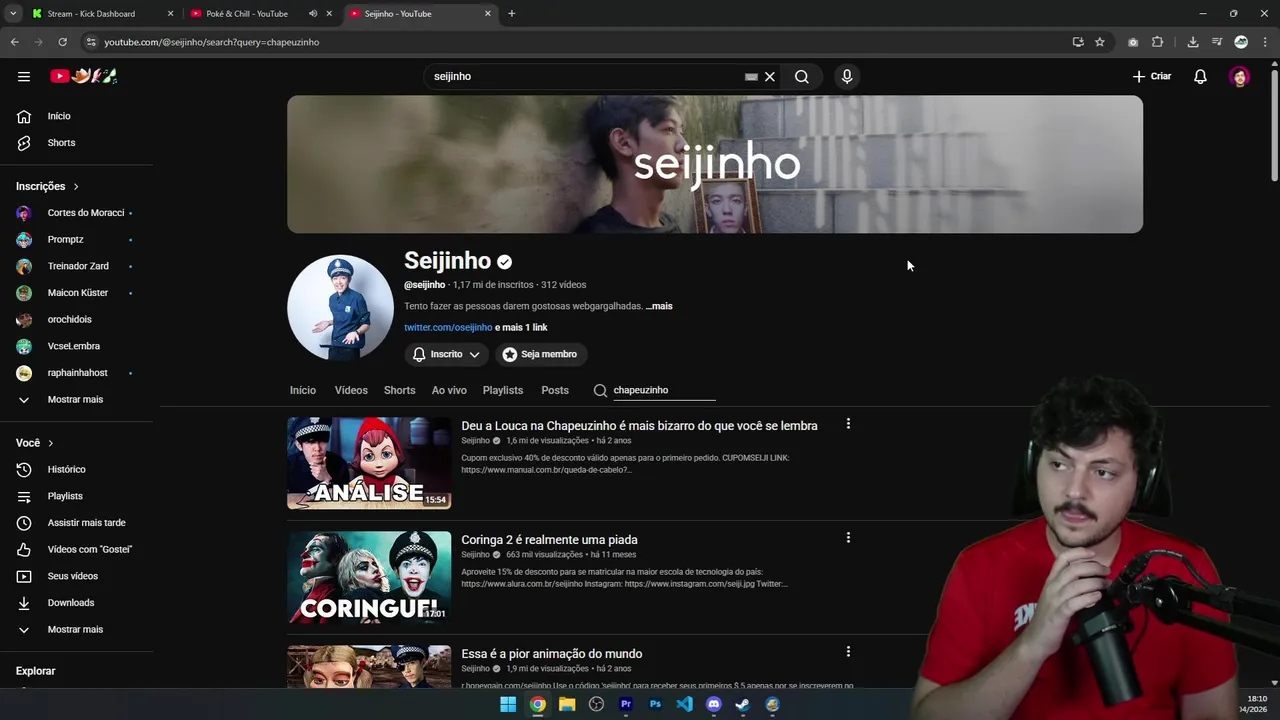Expand Mostrar mais under Inscrições

click(77, 399)
